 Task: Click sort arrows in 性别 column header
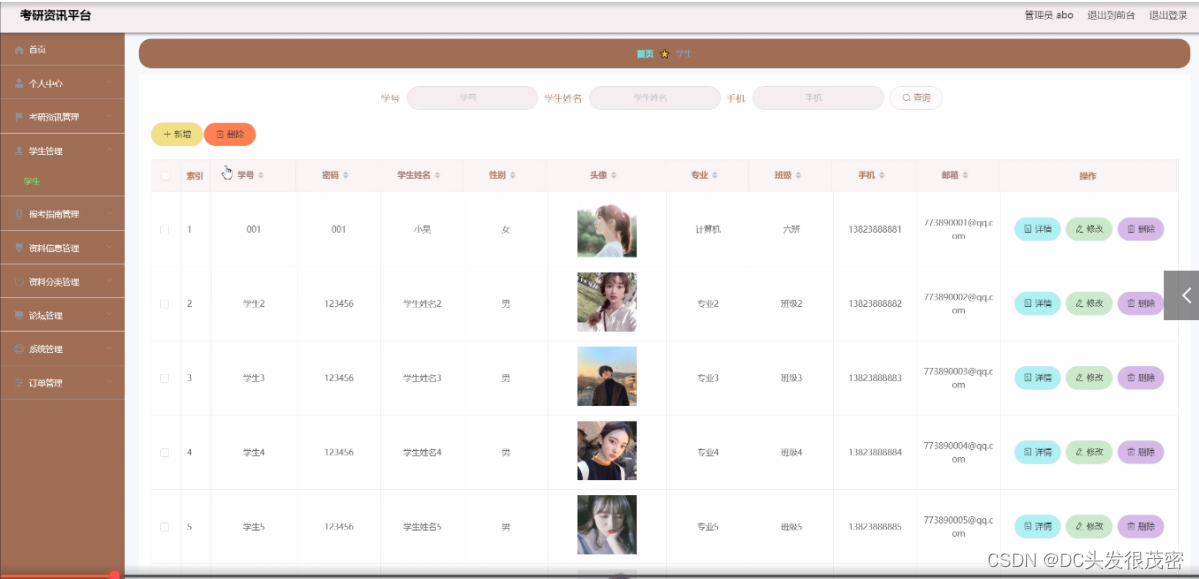tap(512, 176)
